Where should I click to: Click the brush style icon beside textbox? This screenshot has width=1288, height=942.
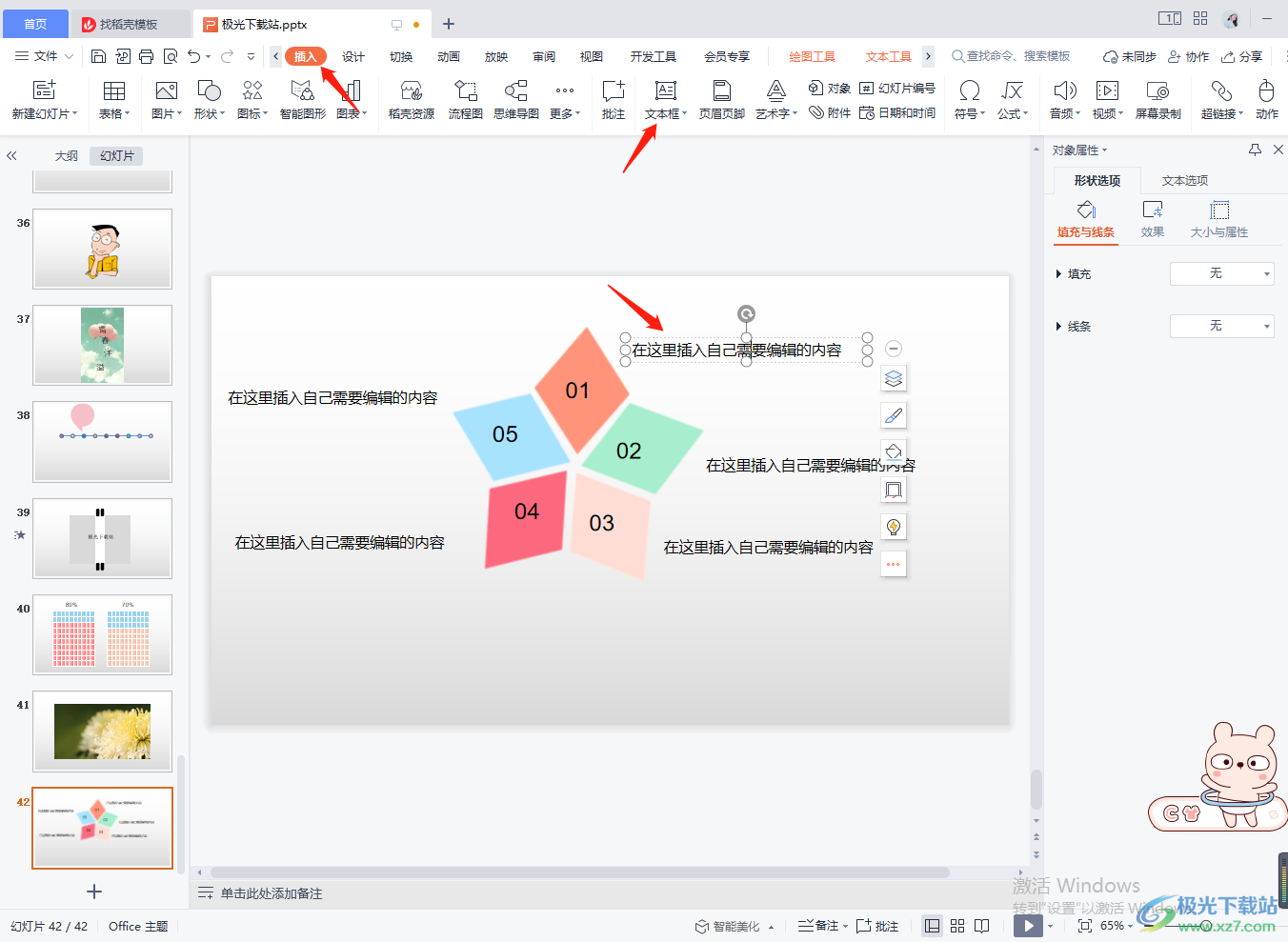[x=894, y=415]
